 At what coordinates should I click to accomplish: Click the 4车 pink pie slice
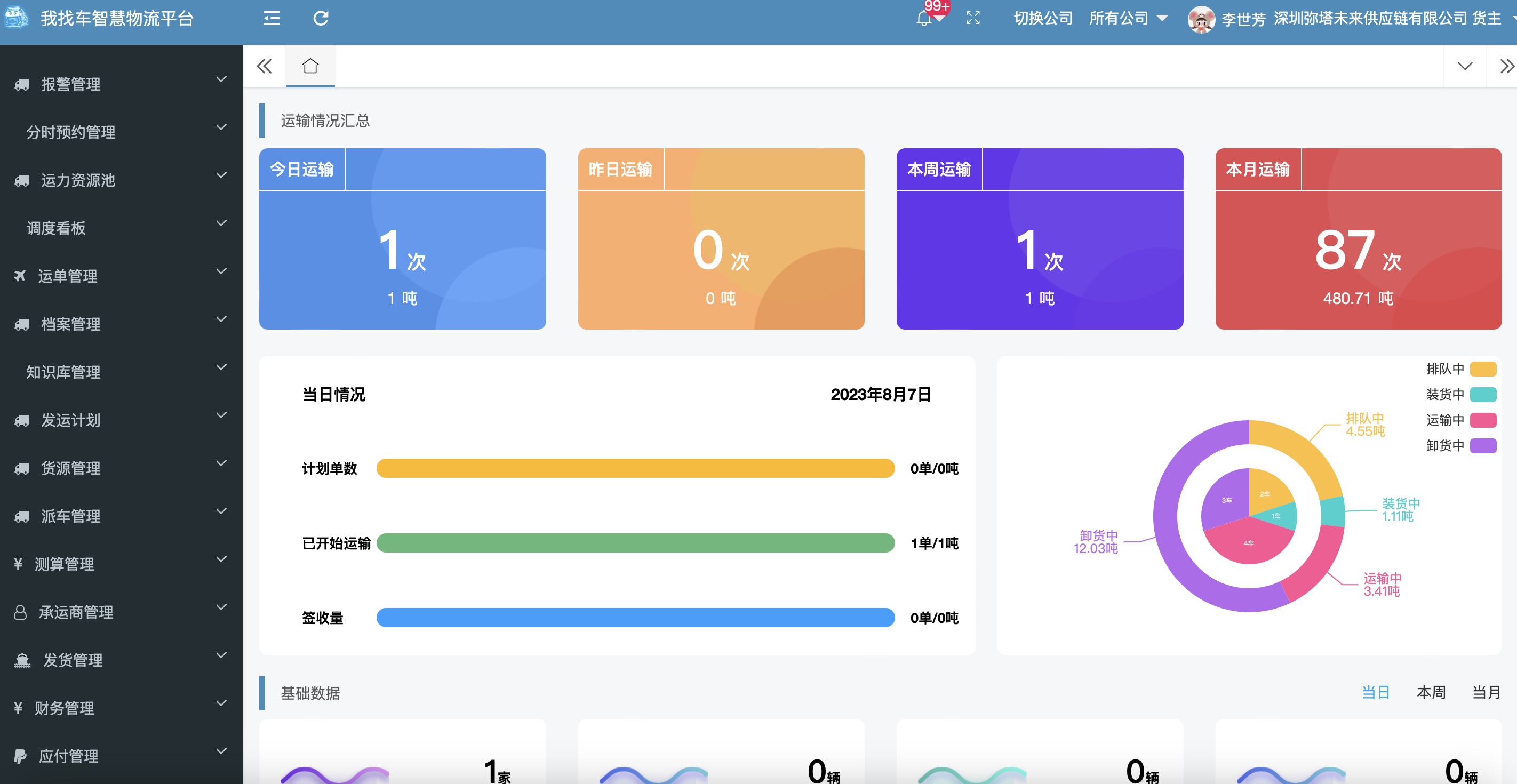(x=1249, y=542)
